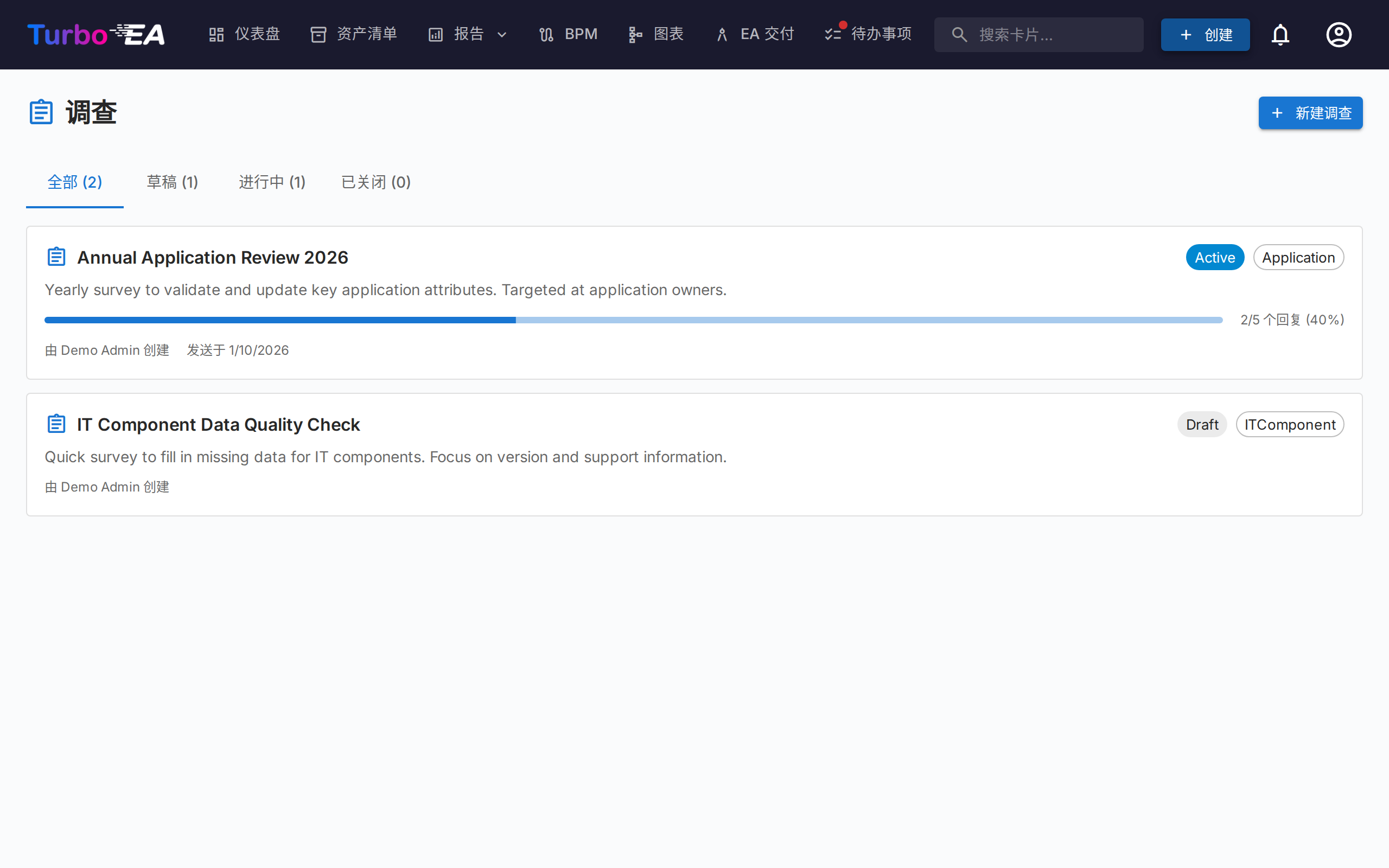Click the Annual Application Review survey icon
1389x868 pixels.
click(x=56, y=257)
